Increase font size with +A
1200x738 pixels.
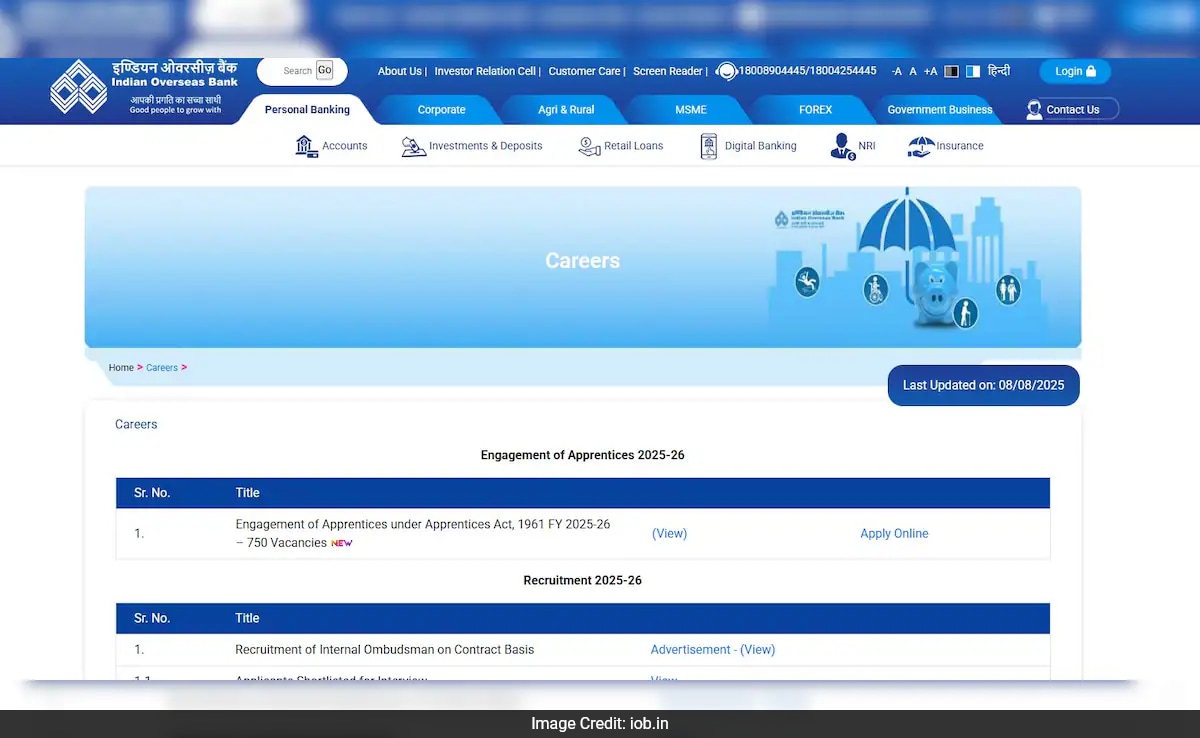[930, 71]
